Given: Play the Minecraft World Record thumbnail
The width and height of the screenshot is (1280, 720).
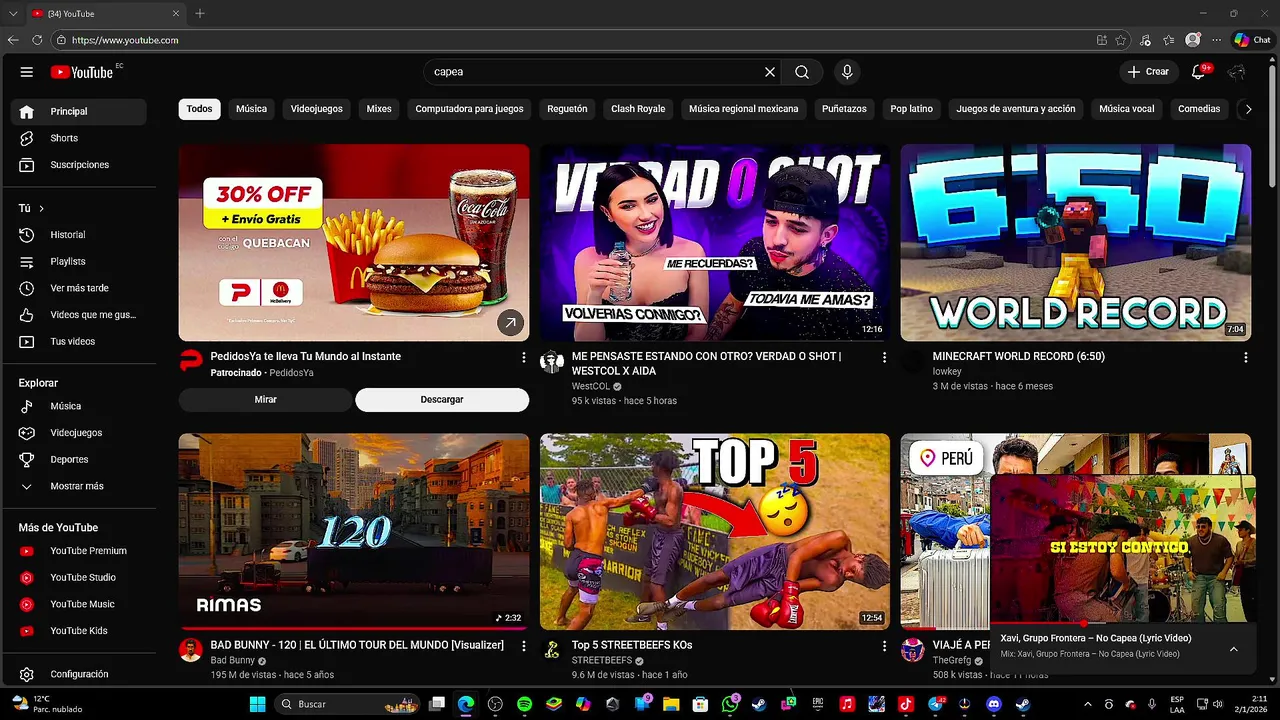Looking at the screenshot, I should (1076, 243).
